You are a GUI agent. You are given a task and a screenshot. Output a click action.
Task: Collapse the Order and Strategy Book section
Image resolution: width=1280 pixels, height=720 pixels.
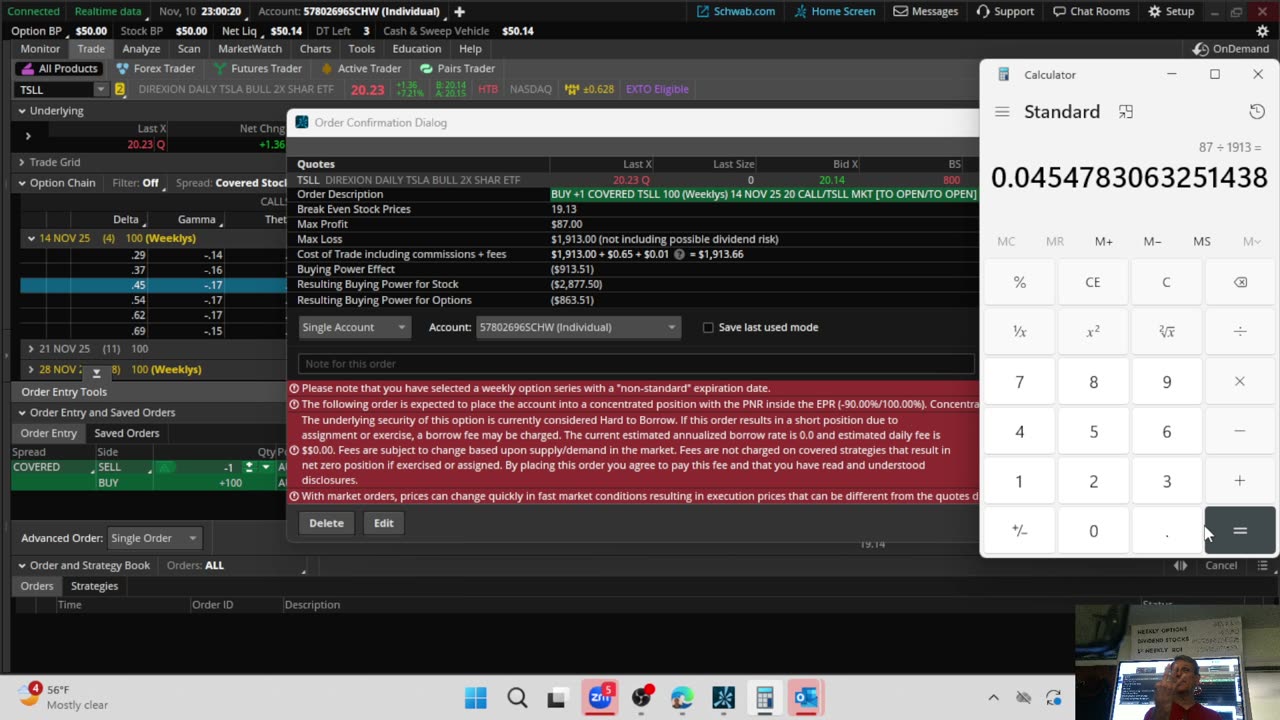(22, 565)
